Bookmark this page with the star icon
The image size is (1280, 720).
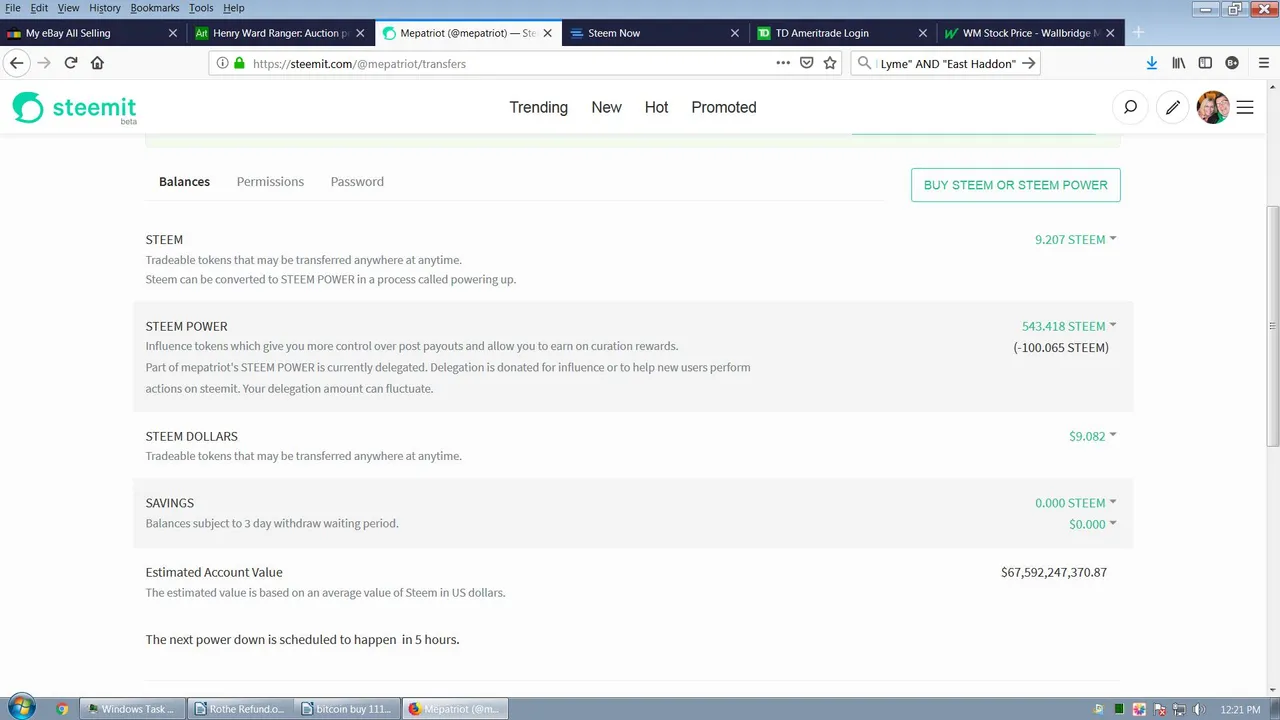pyautogui.click(x=830, y=63)
